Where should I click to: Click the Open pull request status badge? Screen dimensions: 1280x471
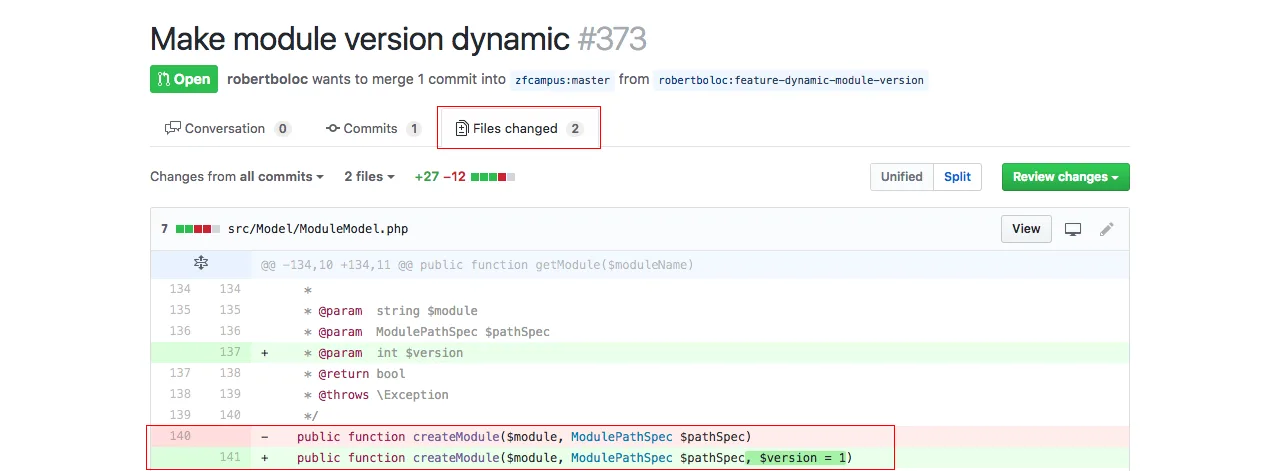(184, 79)
